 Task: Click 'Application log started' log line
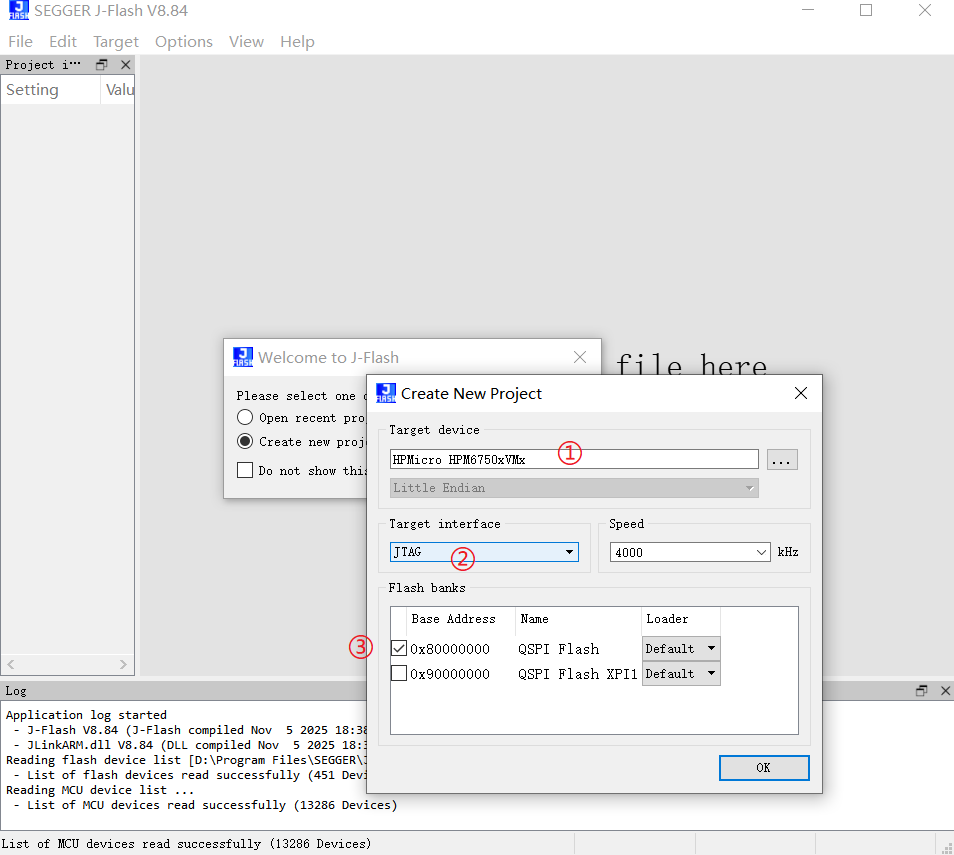point(86,714)
